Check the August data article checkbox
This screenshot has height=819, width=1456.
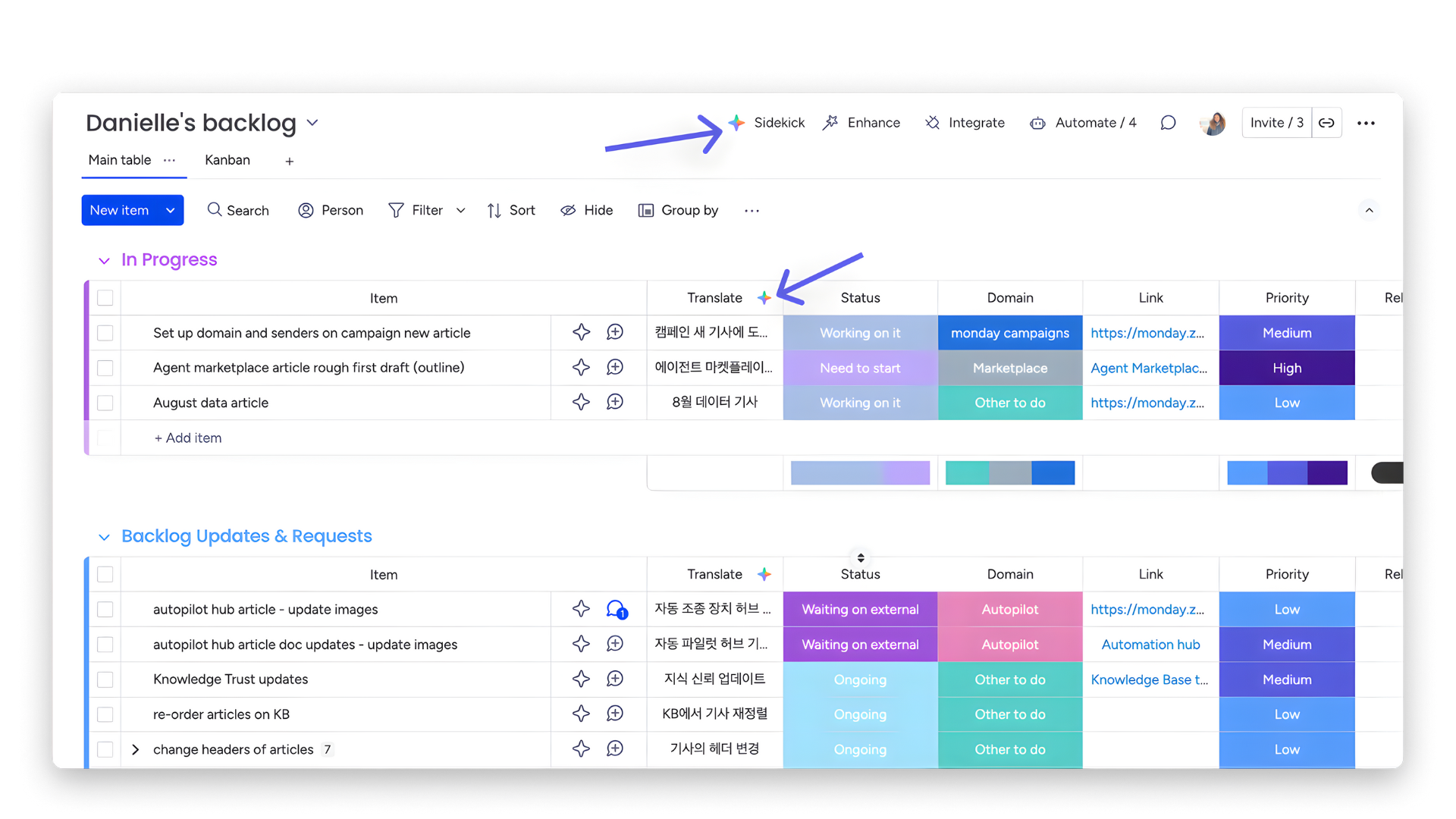pyautogui.click(x=105, y=403)
